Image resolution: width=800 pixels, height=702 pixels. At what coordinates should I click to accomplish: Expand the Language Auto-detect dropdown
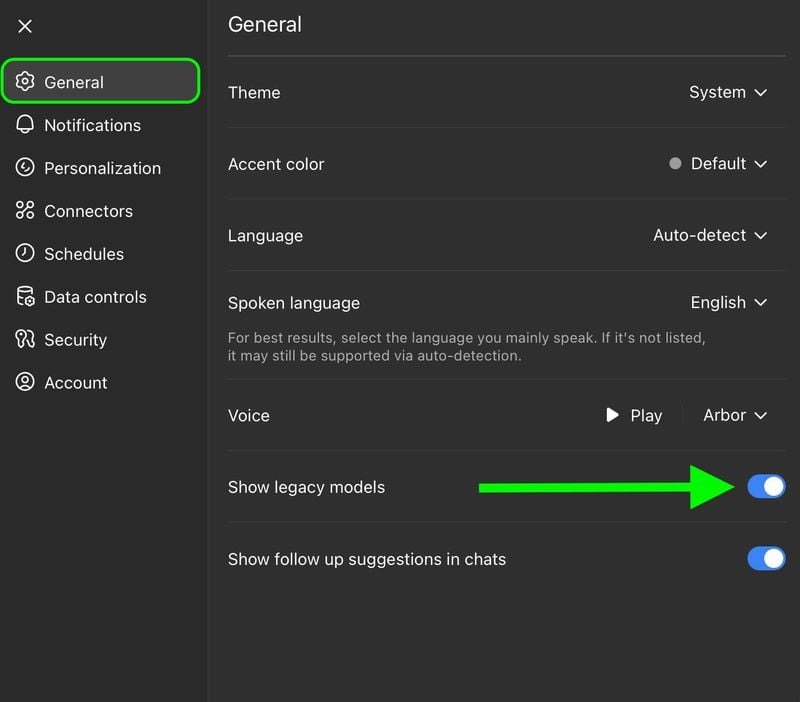pyautogui.click(x=710, y=235)
